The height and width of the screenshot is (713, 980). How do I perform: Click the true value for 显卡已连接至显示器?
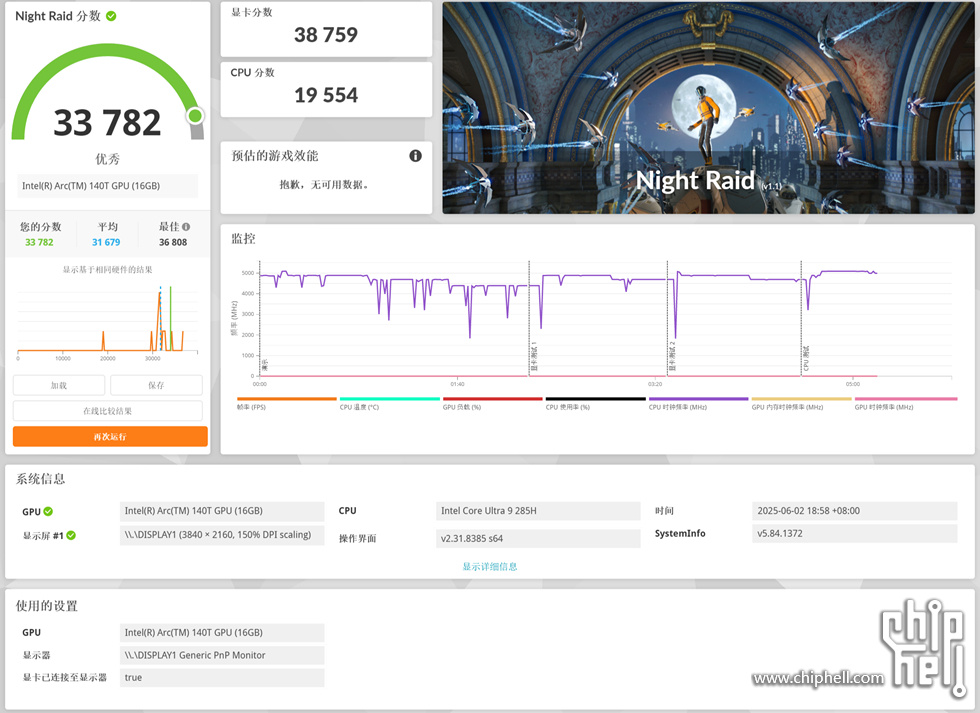[x=222, y=677]
